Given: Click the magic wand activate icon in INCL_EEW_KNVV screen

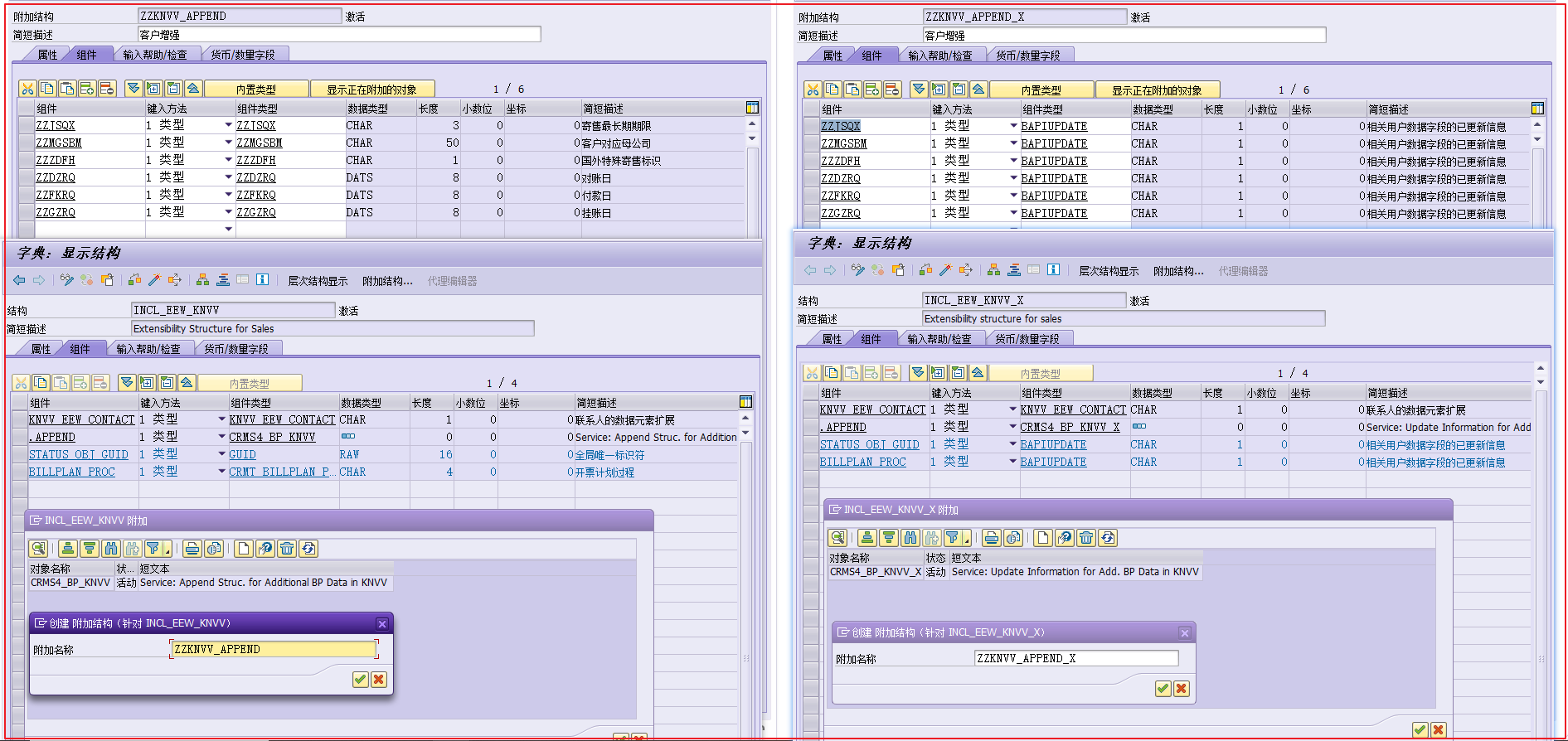Looking at the screenshot, I should click(x=154, y=280).
